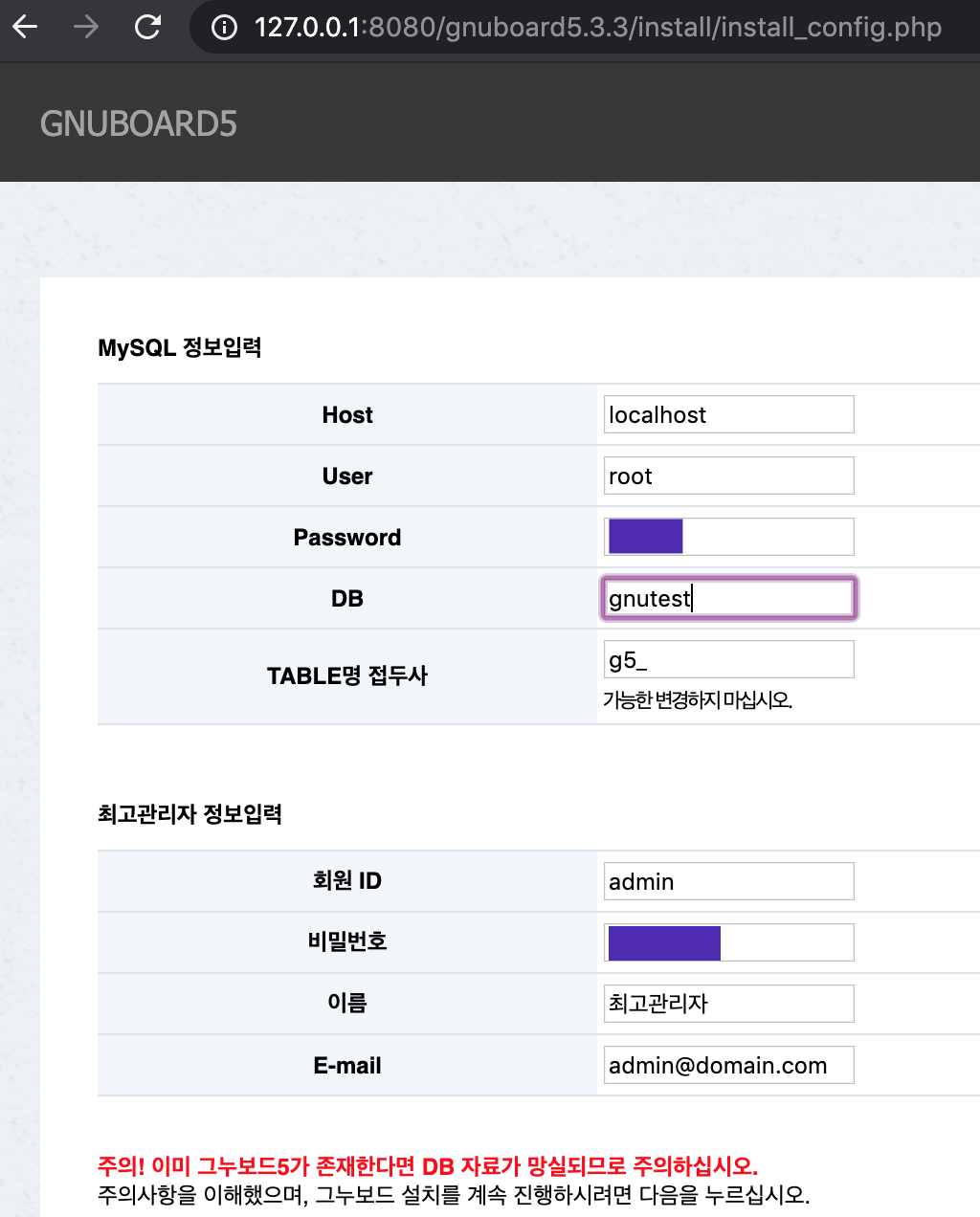Click the notice text starting '주의사항을 이해했으며'
Viewport: 980px width, 1217px height.
(454, 1195)
